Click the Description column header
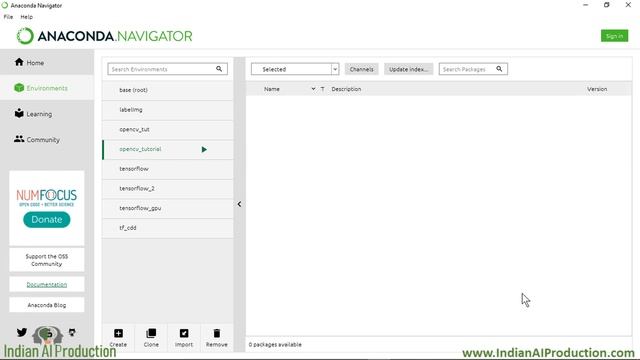Screen dimensions: 640x360 [346, 89]
